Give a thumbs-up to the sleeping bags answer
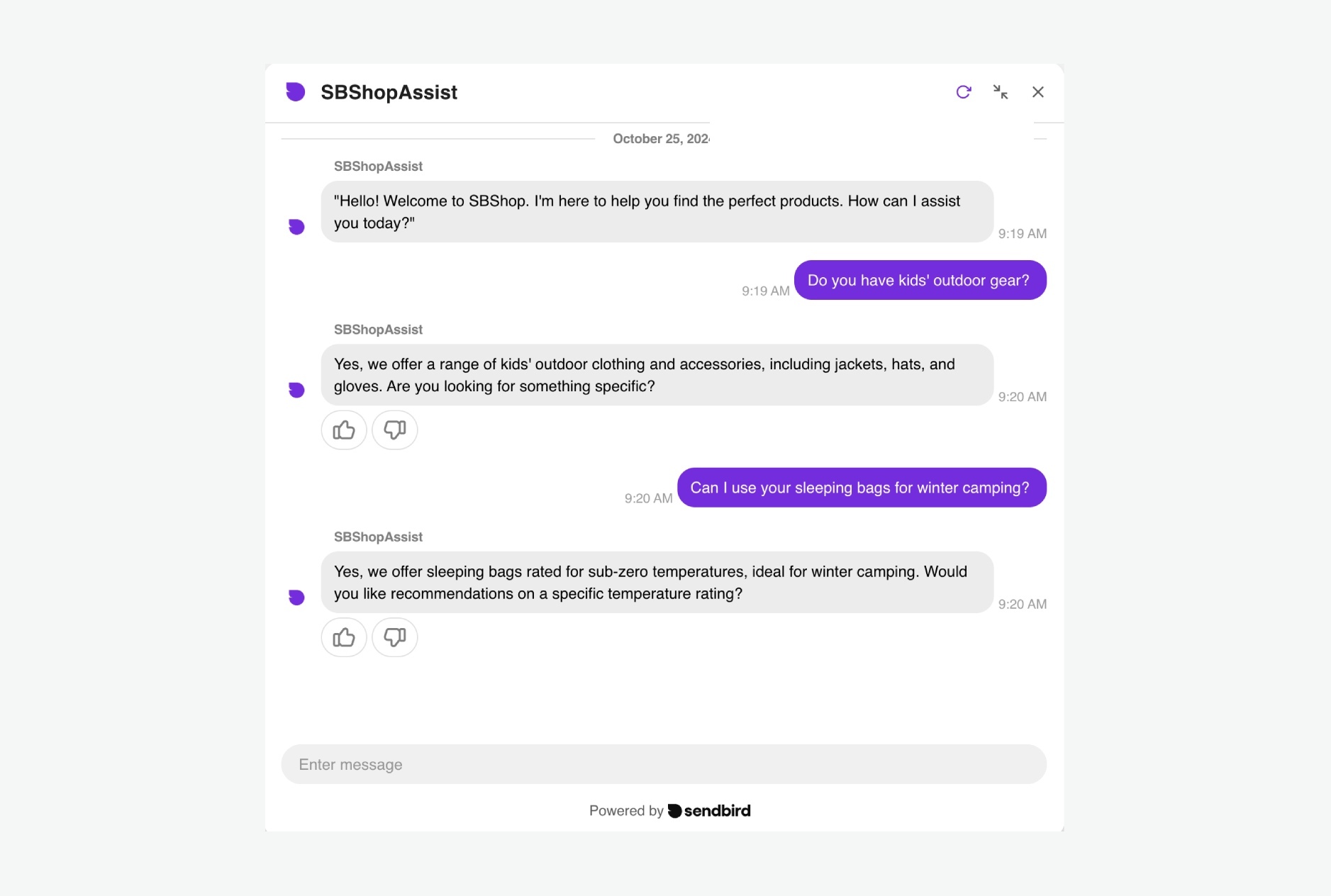Viewport: 1331px width, 896px height. pyautogui.click(x=343, y=637)
